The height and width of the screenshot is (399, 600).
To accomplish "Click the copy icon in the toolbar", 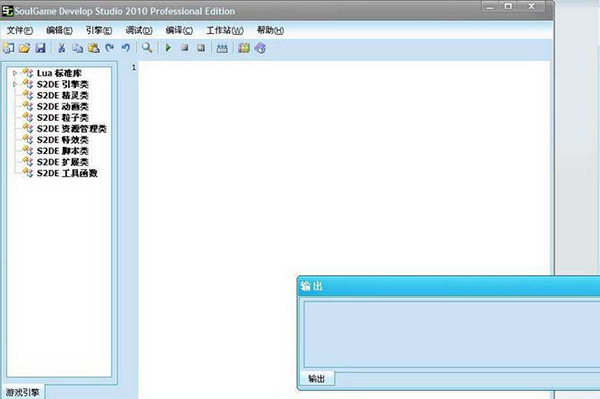I will [x=77, y=48].
